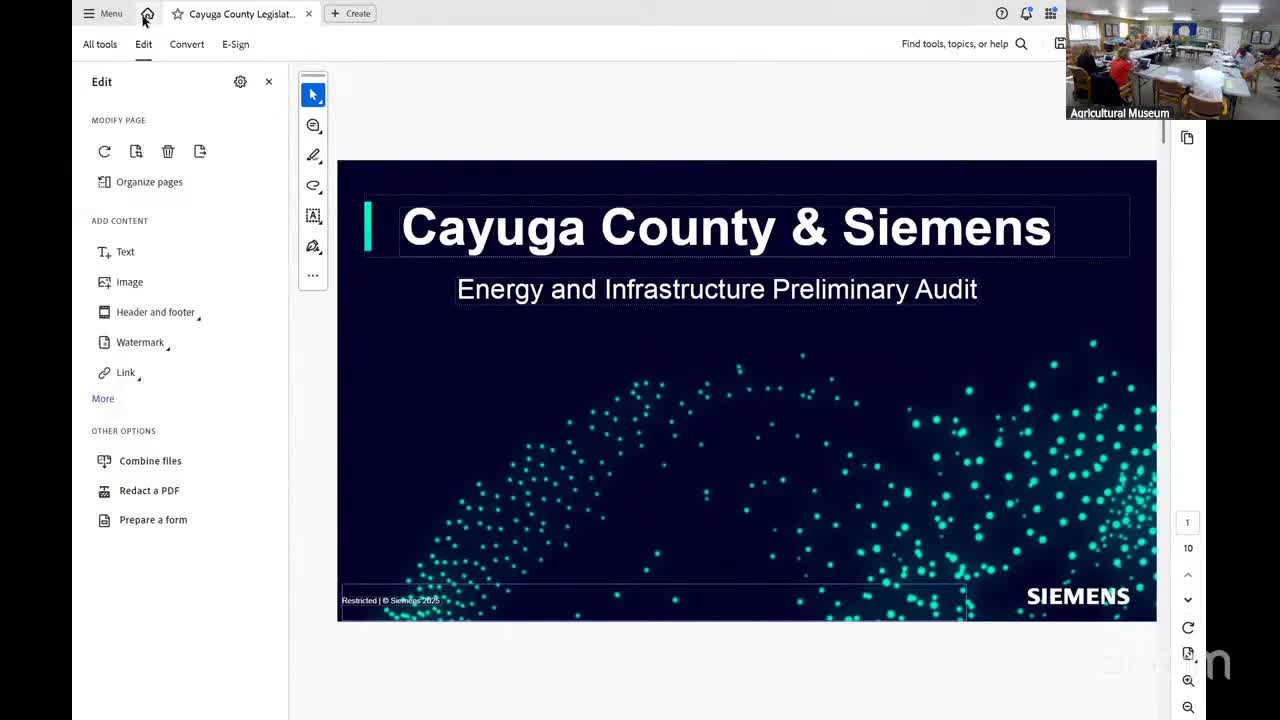The width and height of the screenshot is (1280, 720).
Task: Activate the Select arrow tool
Action: [x=313, y=95]
